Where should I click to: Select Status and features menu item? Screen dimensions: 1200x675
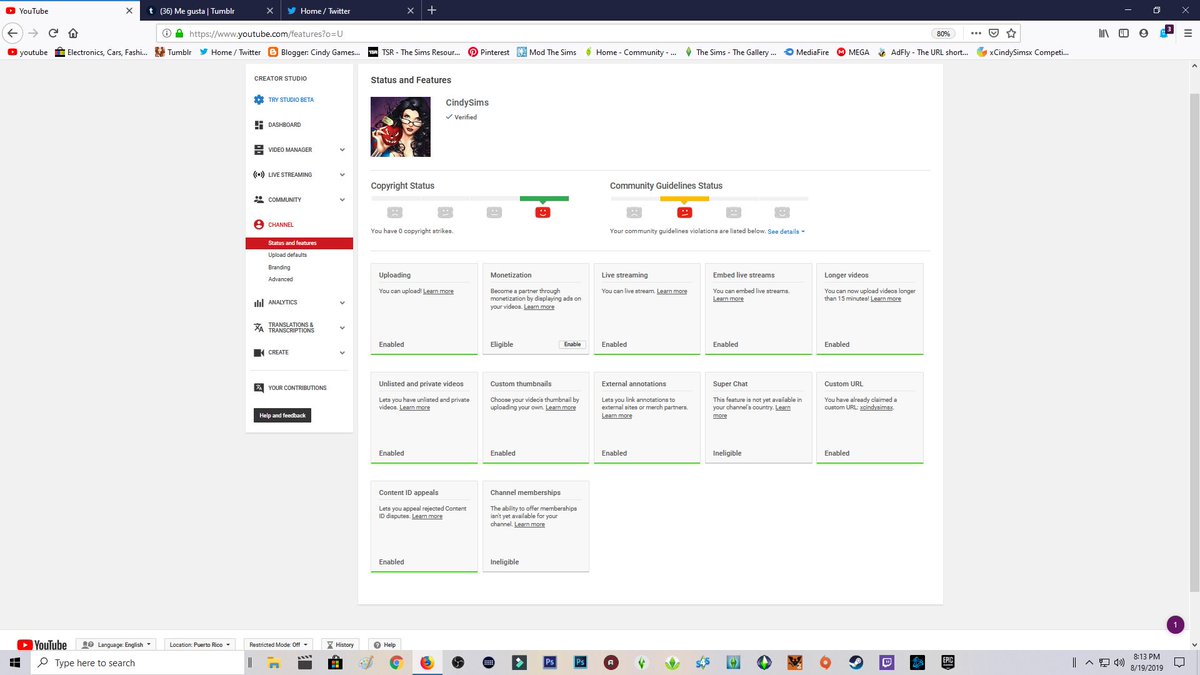(299, 243)
